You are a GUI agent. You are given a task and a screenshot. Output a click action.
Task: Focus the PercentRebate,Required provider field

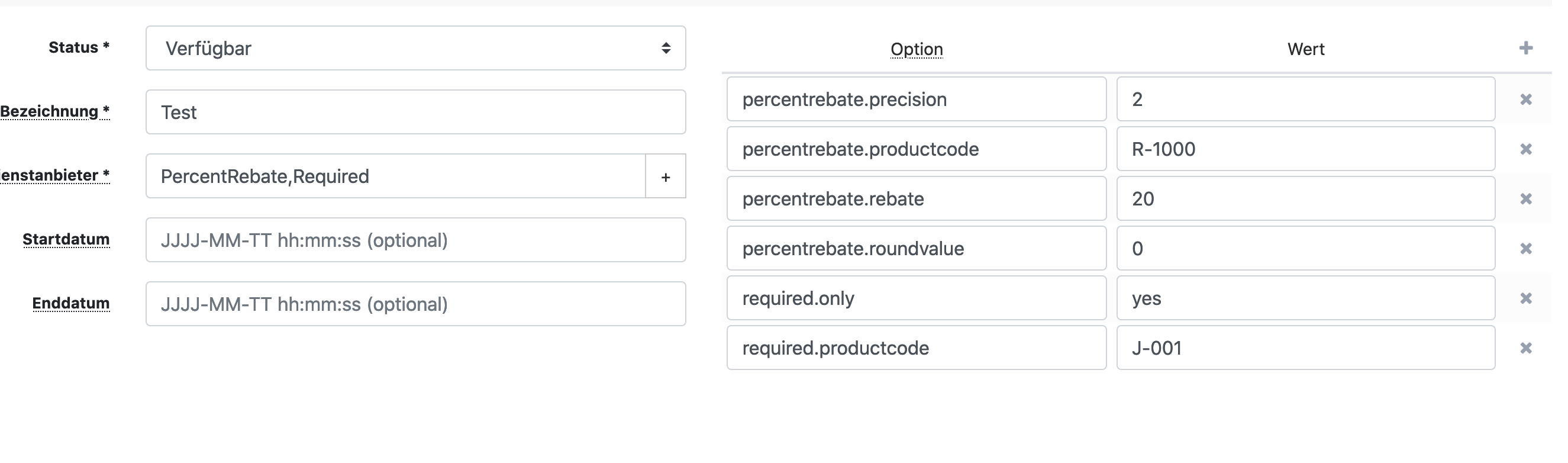point(396,176)
